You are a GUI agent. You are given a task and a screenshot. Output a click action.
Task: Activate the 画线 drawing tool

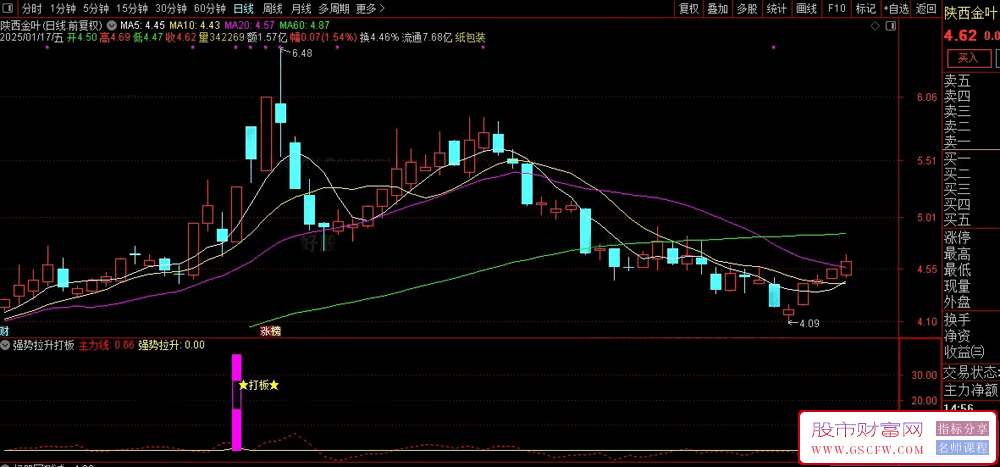[806, 8]
